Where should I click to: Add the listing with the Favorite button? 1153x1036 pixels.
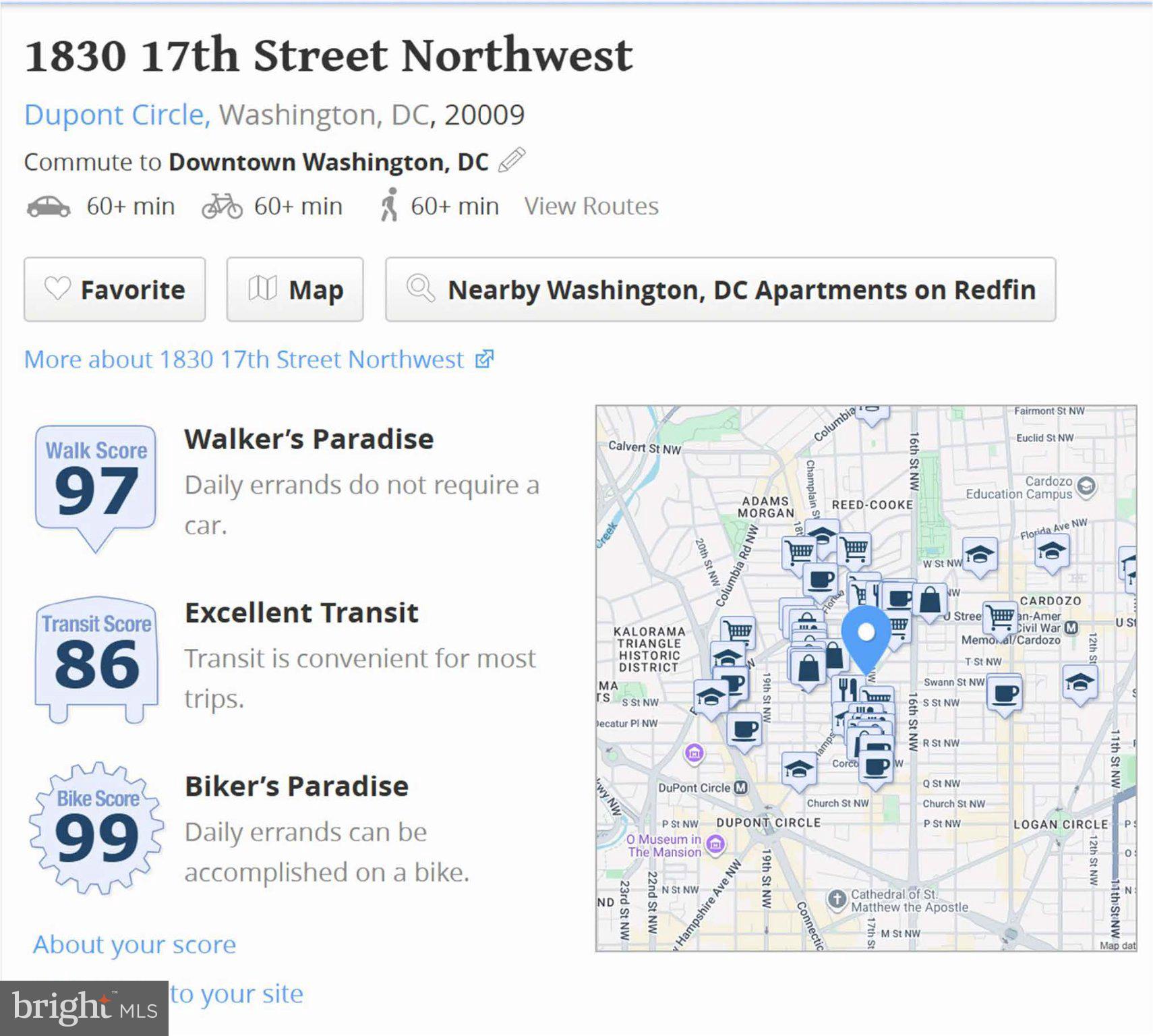[115, 289]
